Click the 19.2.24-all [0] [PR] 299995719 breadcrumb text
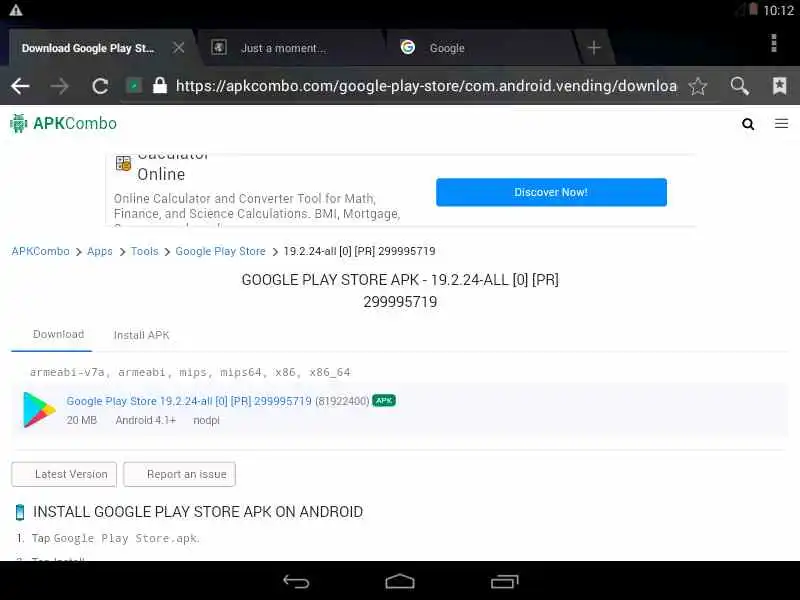The height and width of the screenshot is (600, 800). tap(359, 252)
